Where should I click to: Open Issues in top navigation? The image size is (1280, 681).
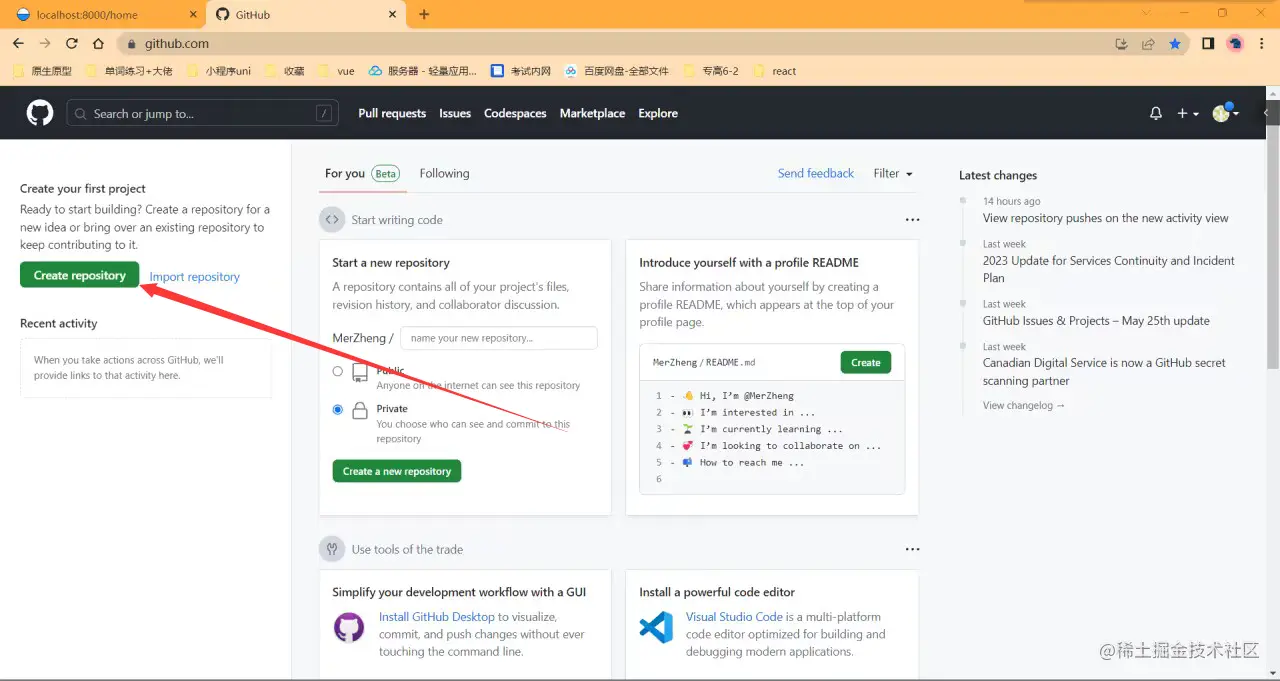pos(455,114)
